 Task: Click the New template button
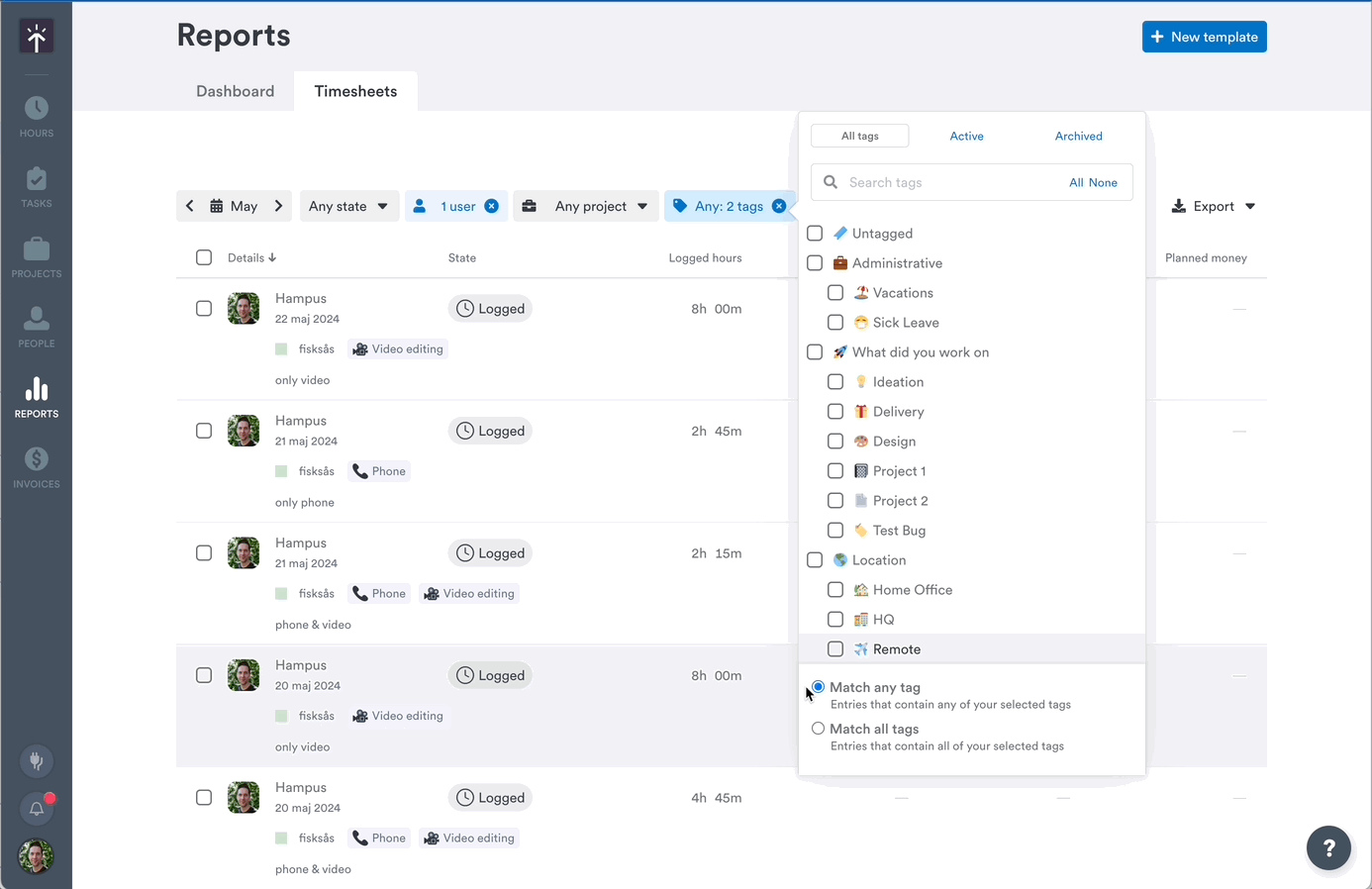[1204, 37]
